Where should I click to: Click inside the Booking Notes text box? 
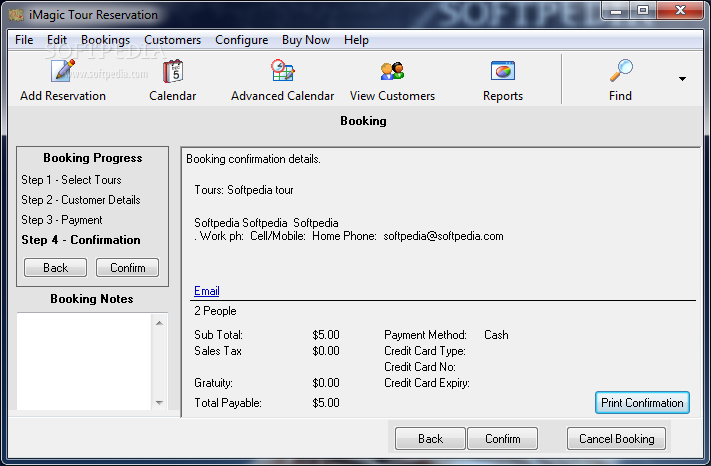tap(84, 361)
